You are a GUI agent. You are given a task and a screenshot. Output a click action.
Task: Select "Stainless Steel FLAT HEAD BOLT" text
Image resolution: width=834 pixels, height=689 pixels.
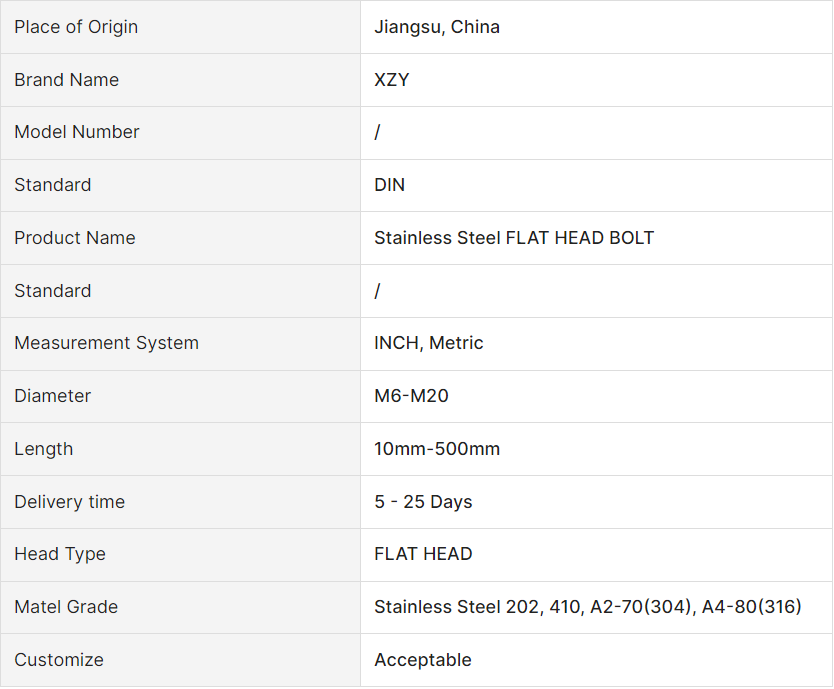click(x=514, y=238)
